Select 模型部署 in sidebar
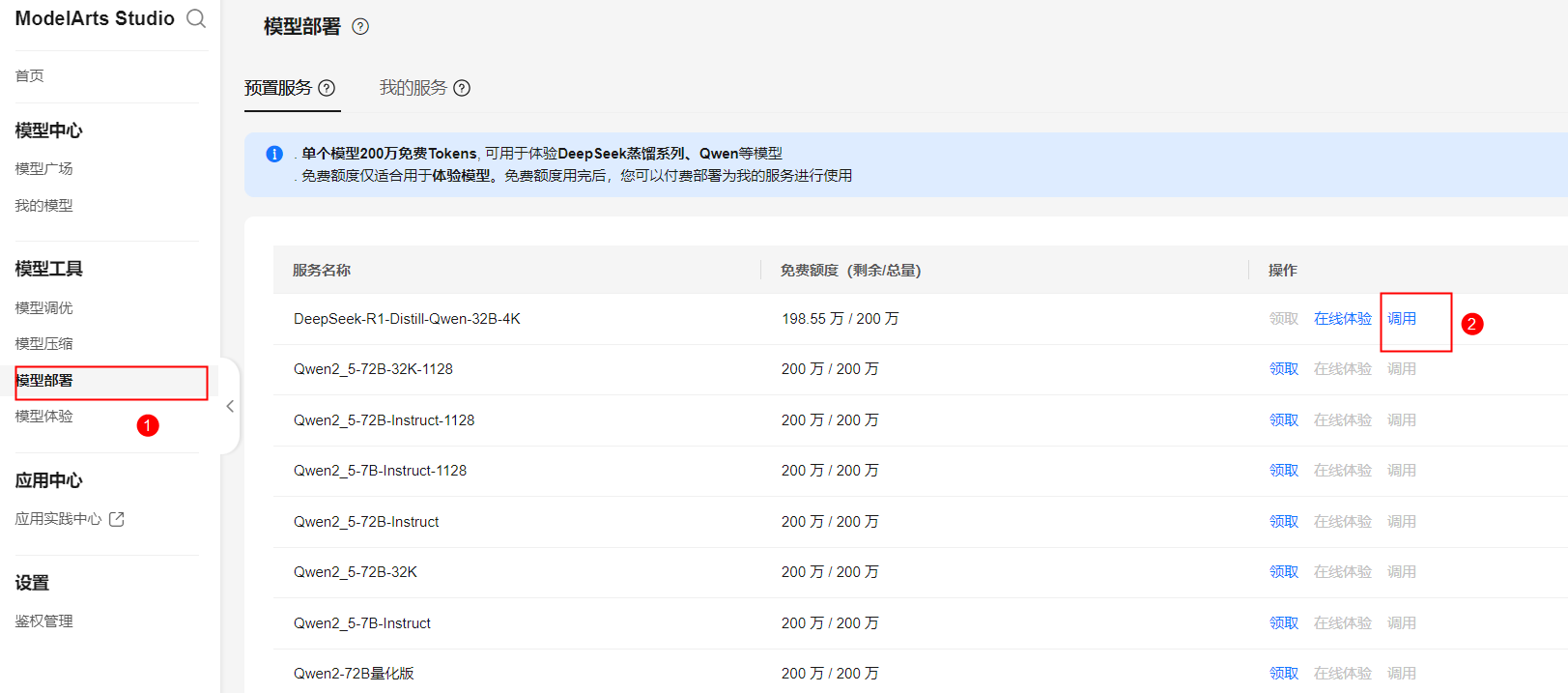Viewport: 1568px width, 693px height. pos(44,380)
